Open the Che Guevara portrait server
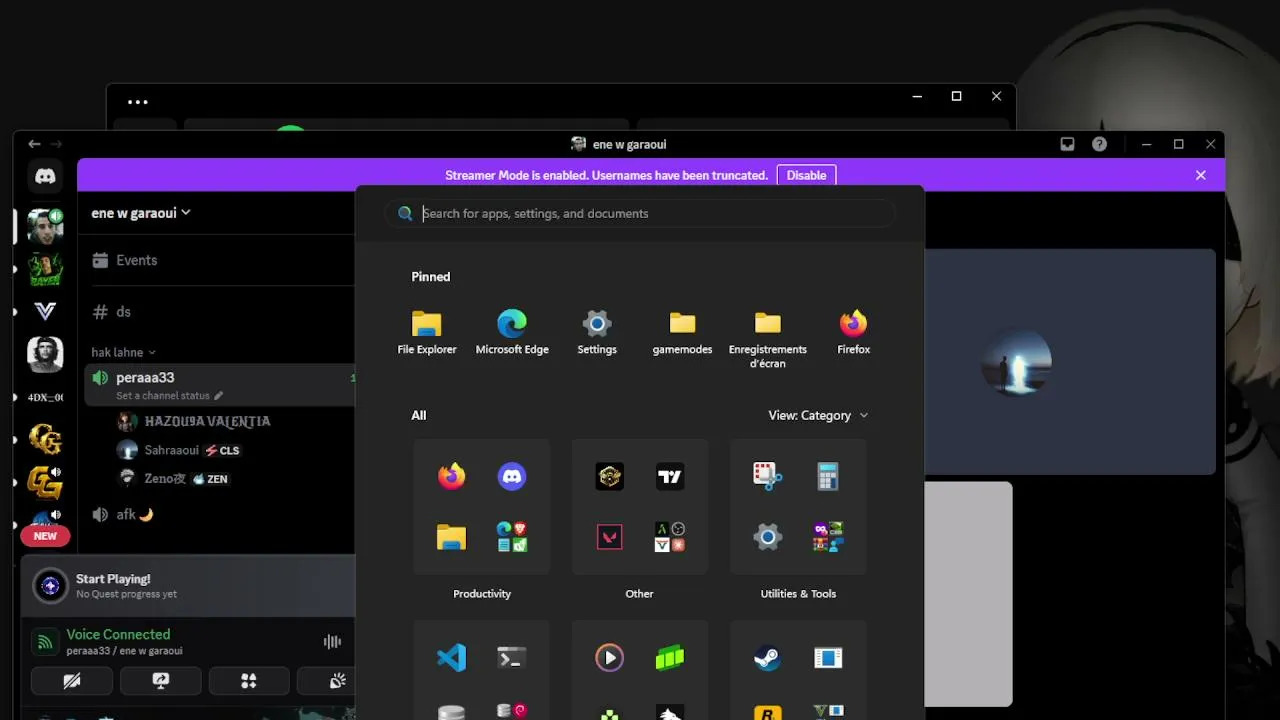Image resolution: width=1280 pixels, height=720 pixels. [x=45, y=354]
